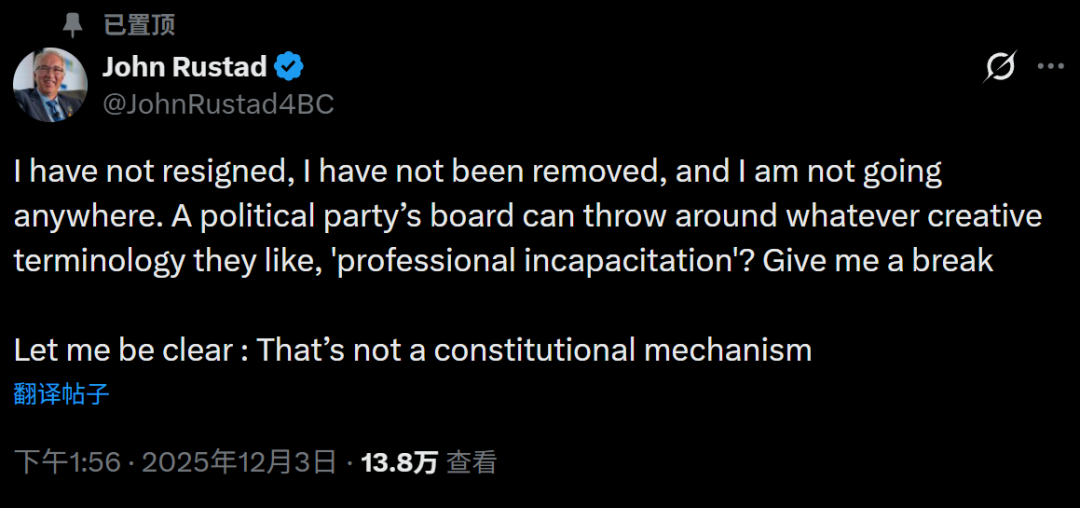Click the Grok icon on the post
The image size is (1080, 508).
tap(1000, 68)
